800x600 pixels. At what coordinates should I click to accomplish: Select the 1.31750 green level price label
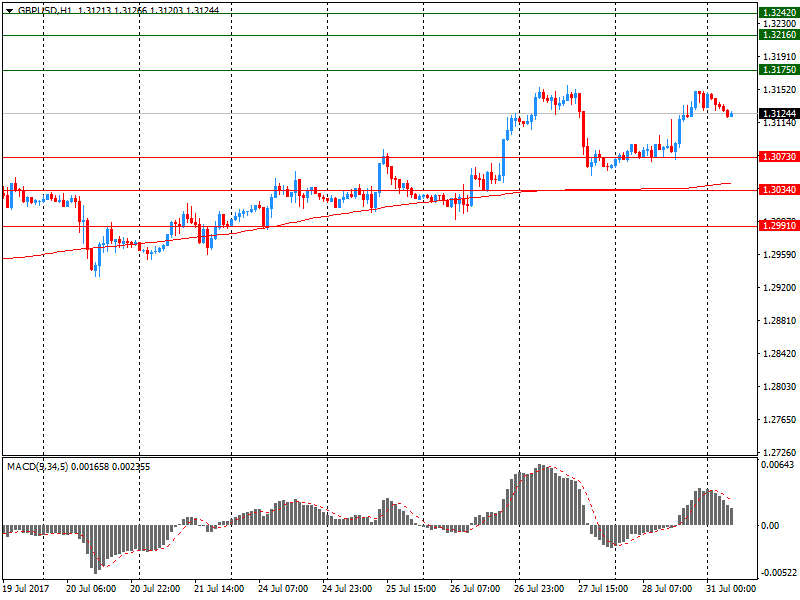(x=779, y=69)
